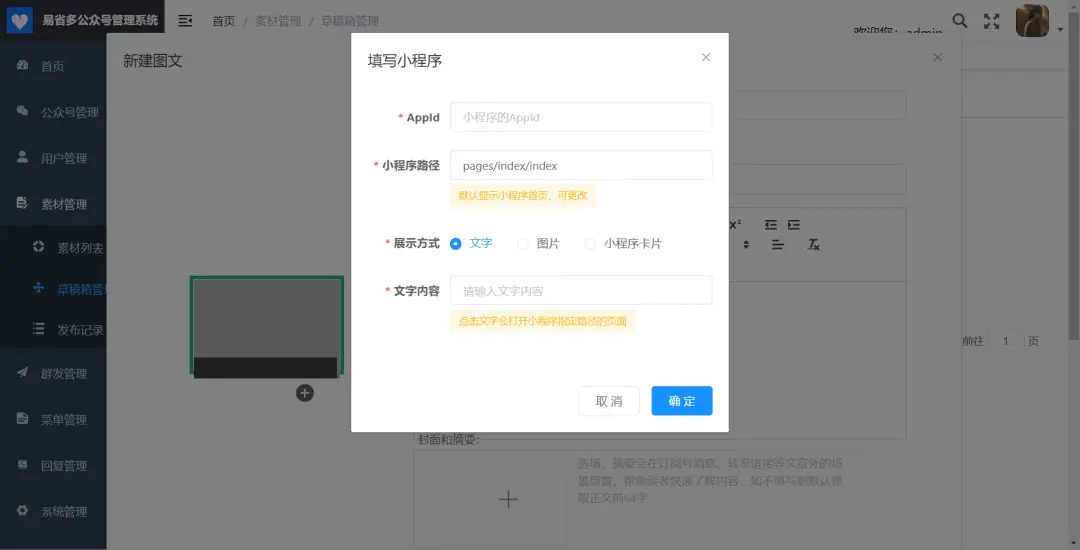Viewport: 1080px width, 550px height.
Task: Open 菜单管理 sidebar menu
Action: tap(53, 420)
